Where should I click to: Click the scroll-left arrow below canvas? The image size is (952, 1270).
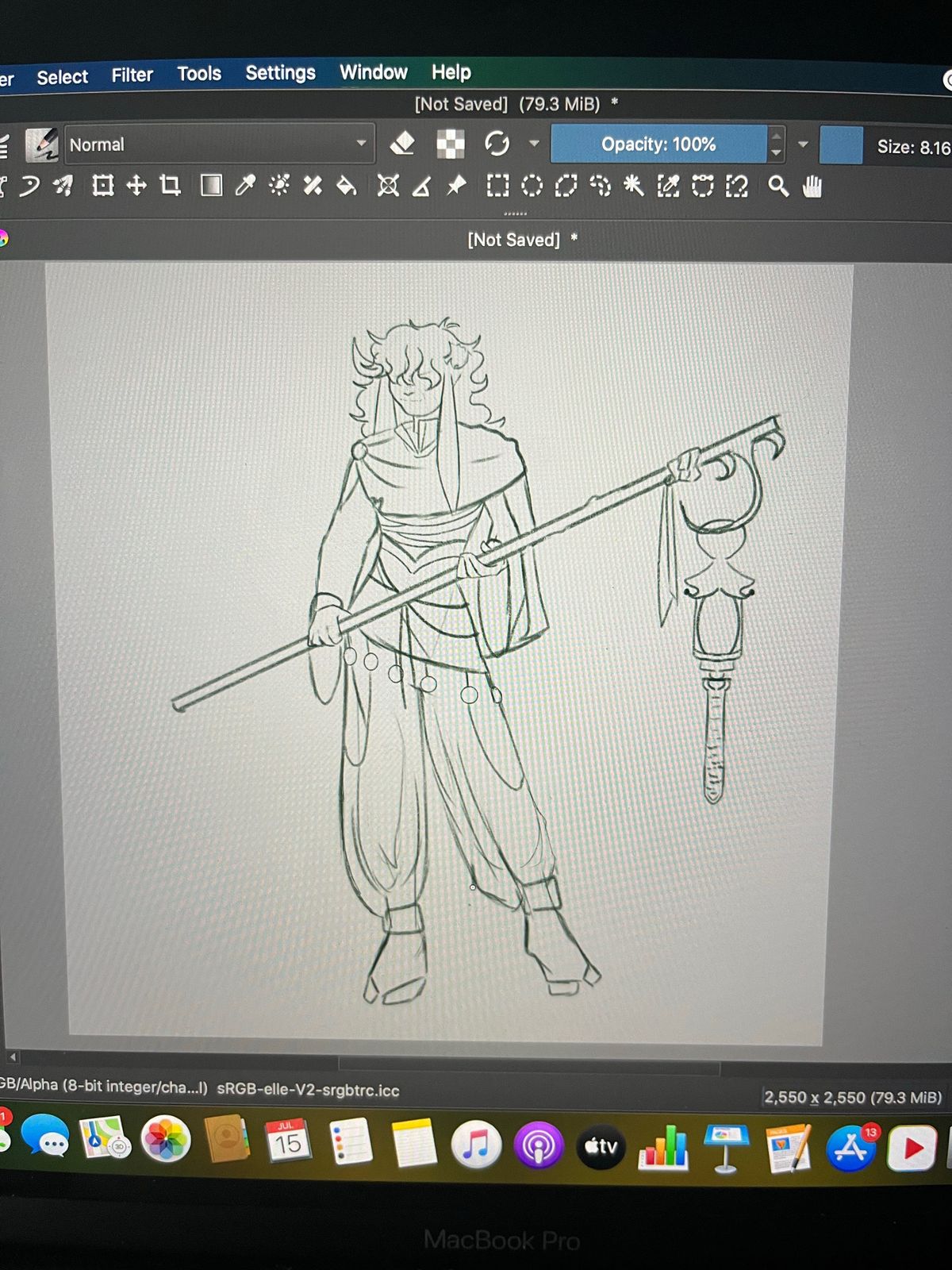(13, 1056)
